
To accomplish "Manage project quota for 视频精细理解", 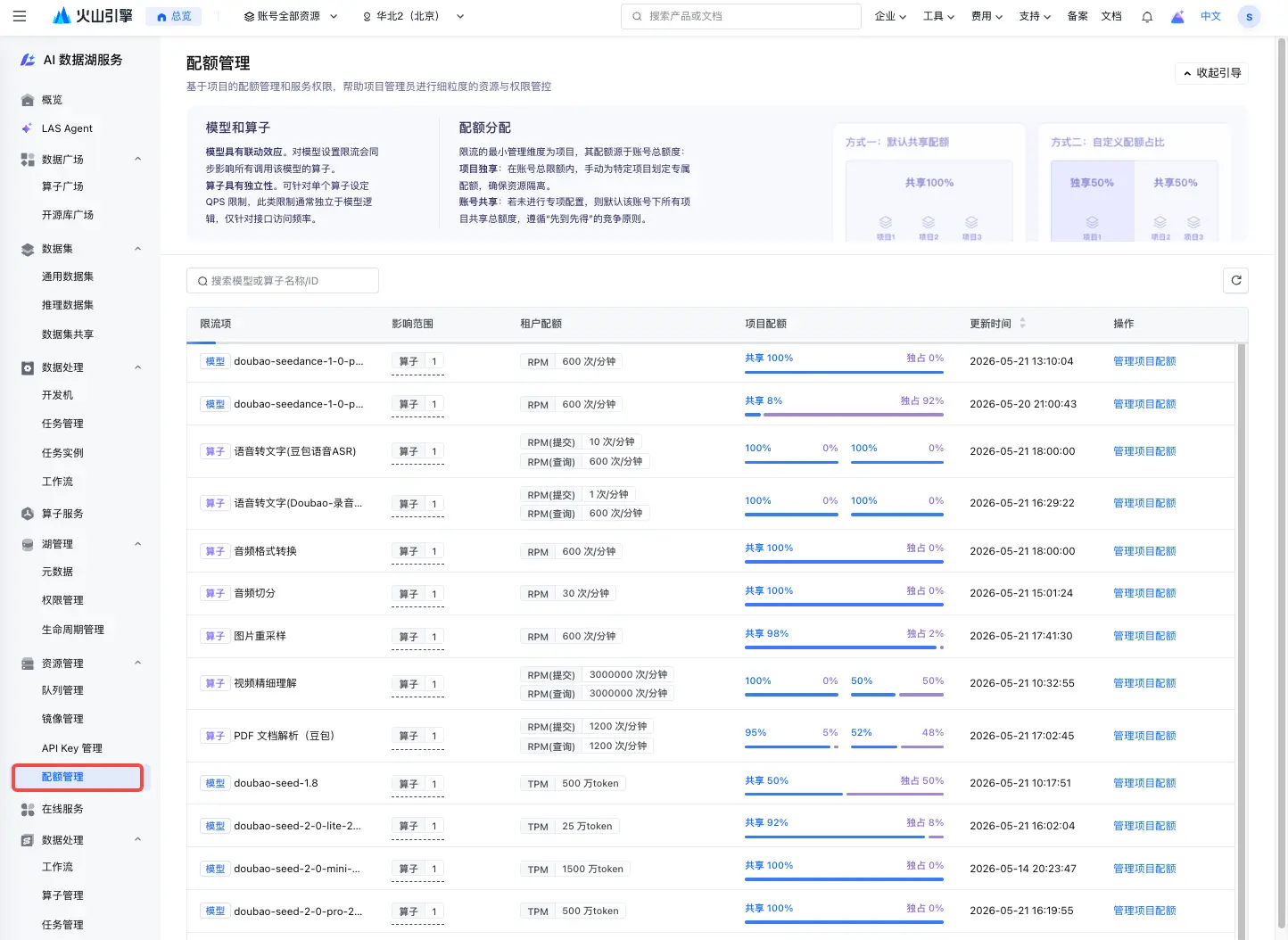I will 1144,683.
